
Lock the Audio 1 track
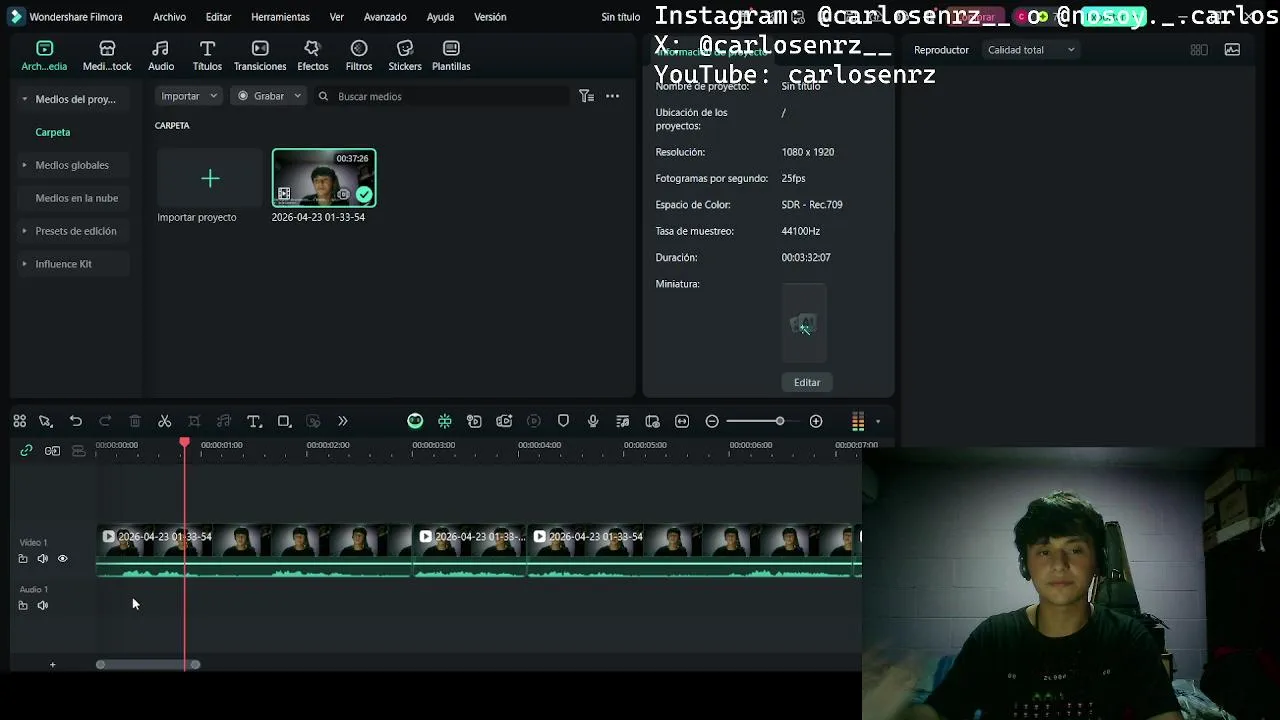tap(23, 605)
